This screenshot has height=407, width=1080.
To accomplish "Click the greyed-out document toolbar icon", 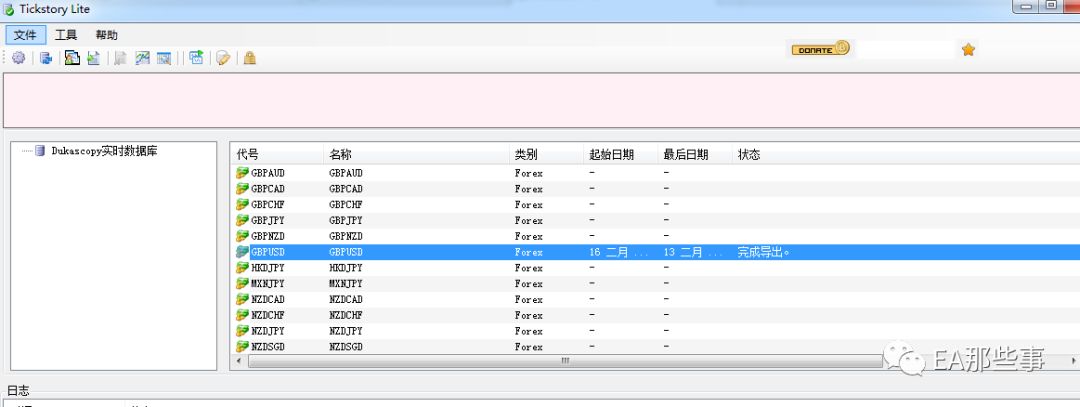I will coord(121,58).
